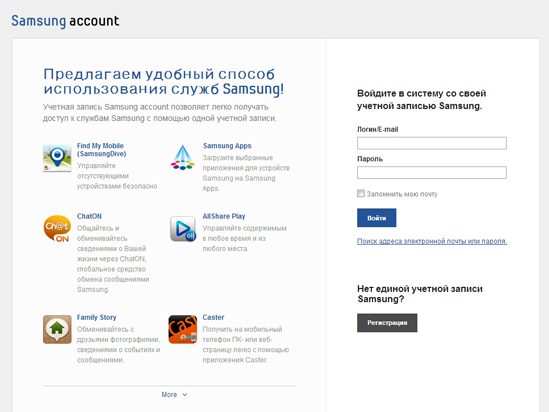549x412 pixels.
Task: Focus the Логин/E-mail input field
Action: 432,143
